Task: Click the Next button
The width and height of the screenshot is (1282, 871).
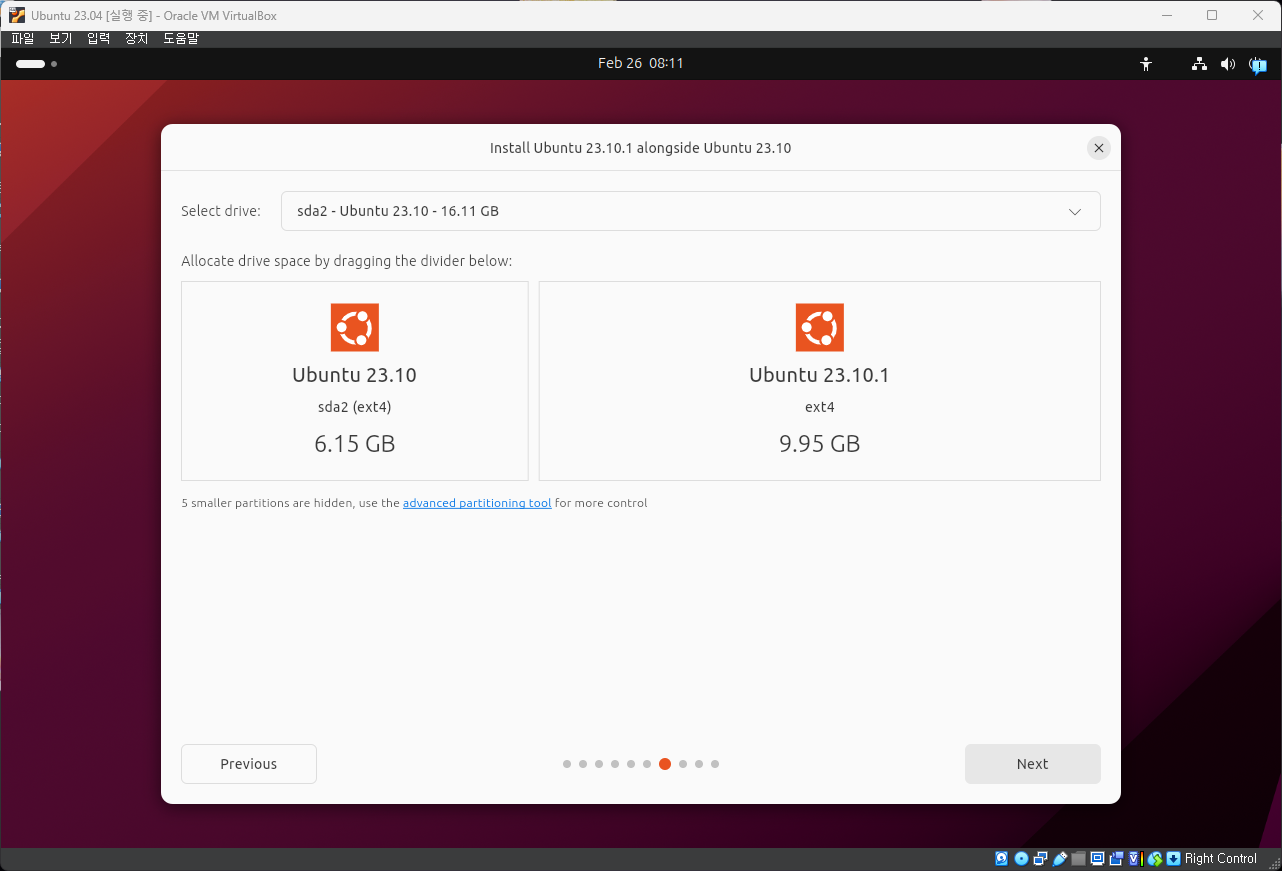Action: (x=1032, y=764)
